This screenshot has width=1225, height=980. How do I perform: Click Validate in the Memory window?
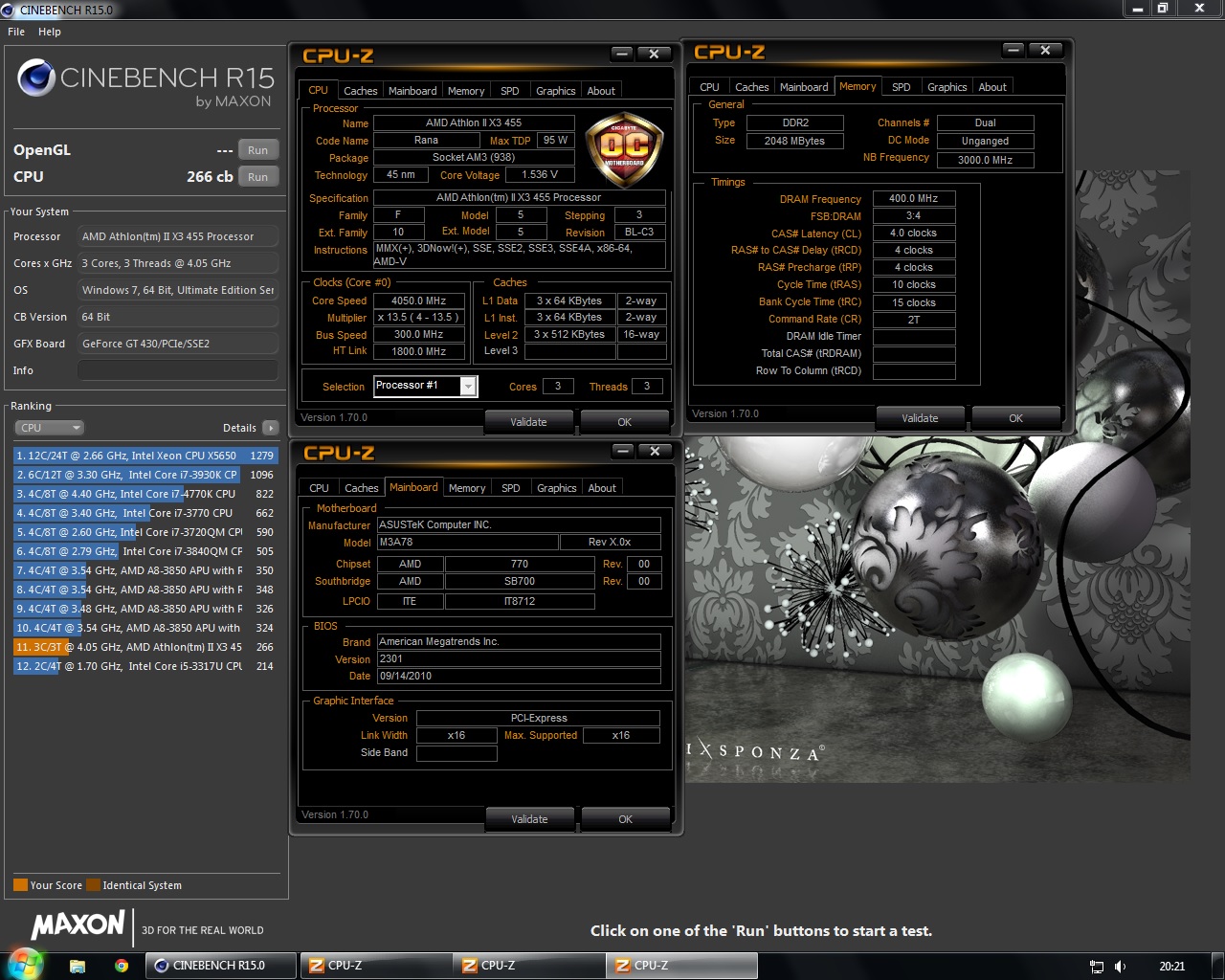point(920,418)
